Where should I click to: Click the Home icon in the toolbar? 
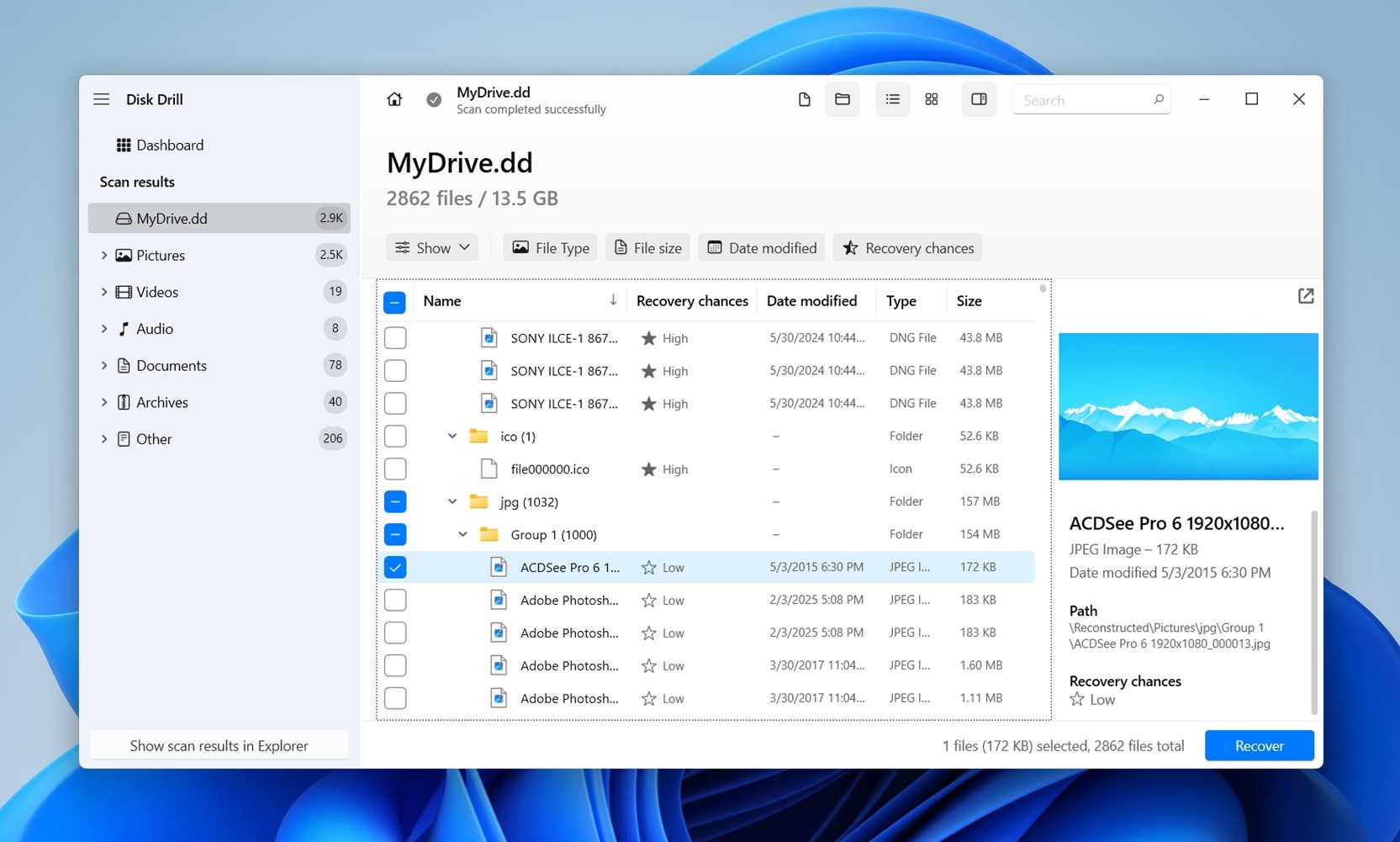(394, 99)
